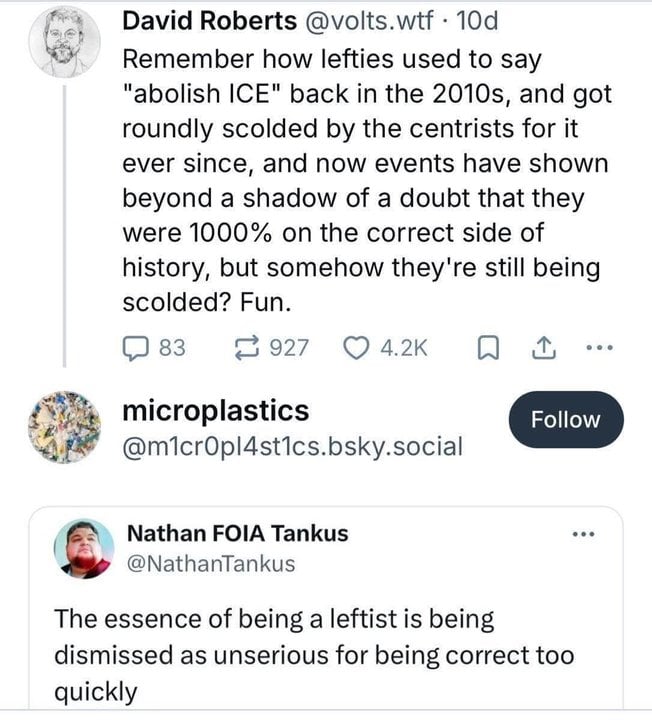Open Nathan FOIA Tankus name link
Viewport: 652px width, 720px height.
coord(239,533)
